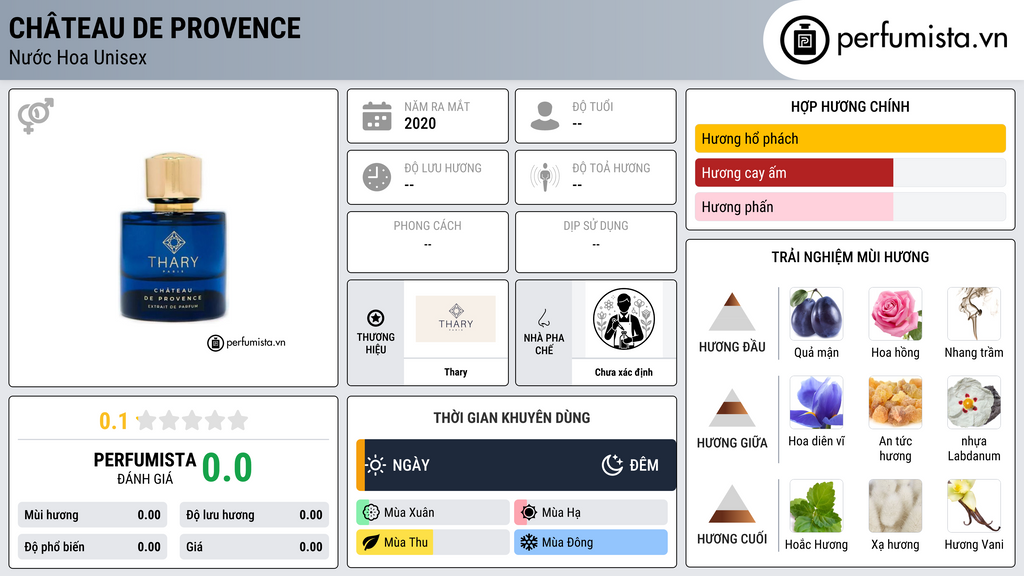Image resolution: width=1024 pixels, height=576 pixels.
Task: Click the Mùa Thu season bar
Action: click(433, 543)
